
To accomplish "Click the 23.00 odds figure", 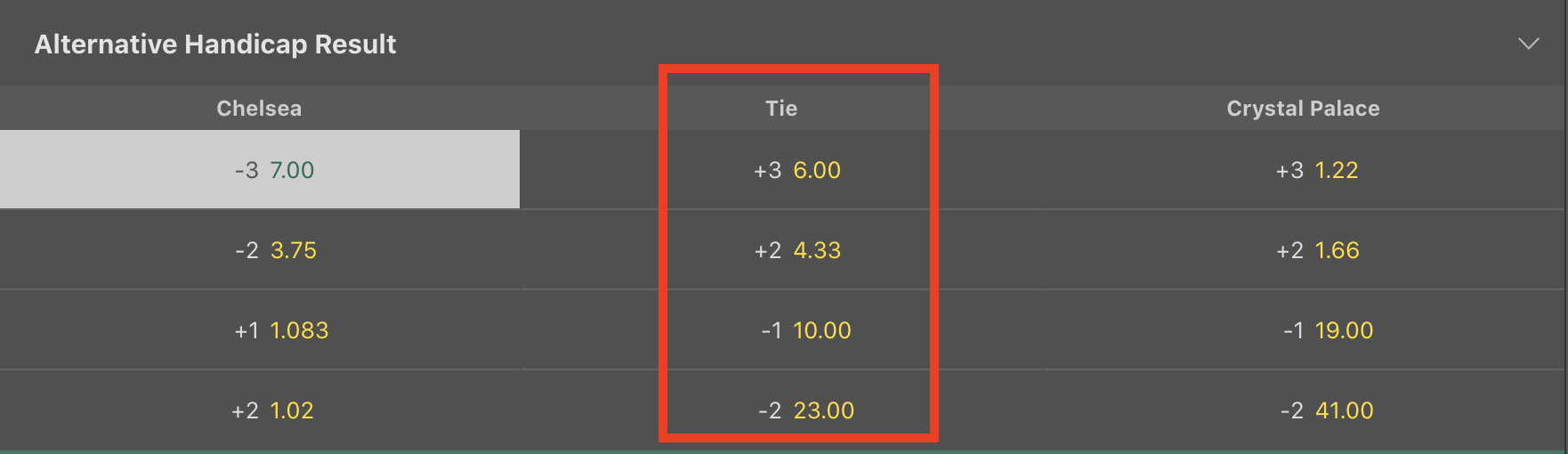I will tap(824, 410).
